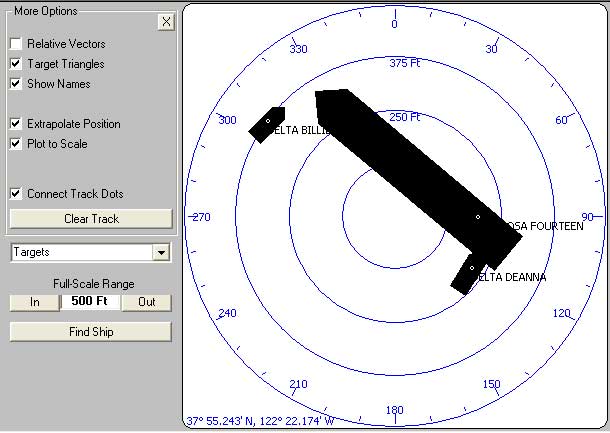
Task: Uncheck Connect Track Dots
Action: (16, 194)
